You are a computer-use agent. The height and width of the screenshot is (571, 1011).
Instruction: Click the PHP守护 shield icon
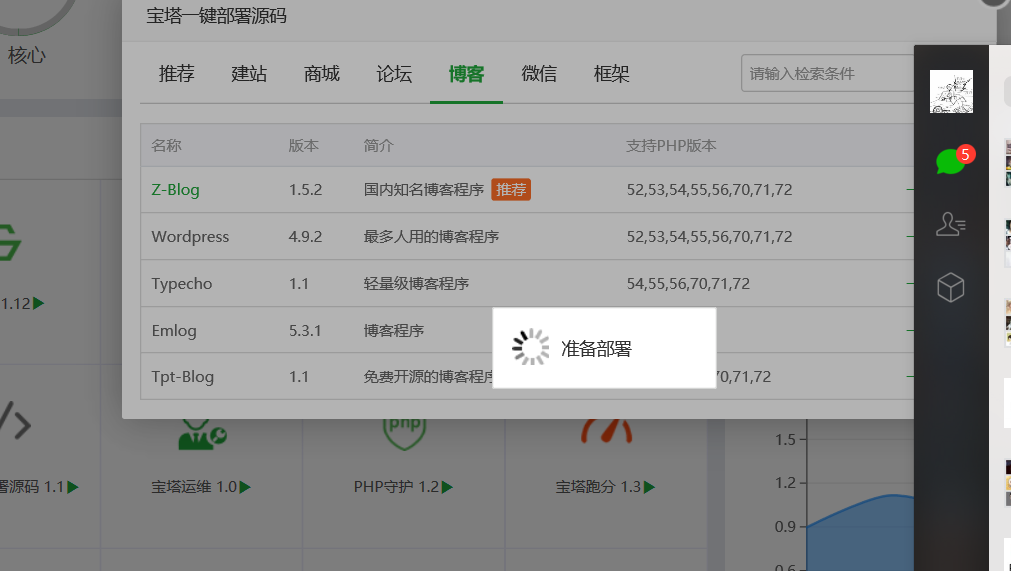(x=404, y=434)
